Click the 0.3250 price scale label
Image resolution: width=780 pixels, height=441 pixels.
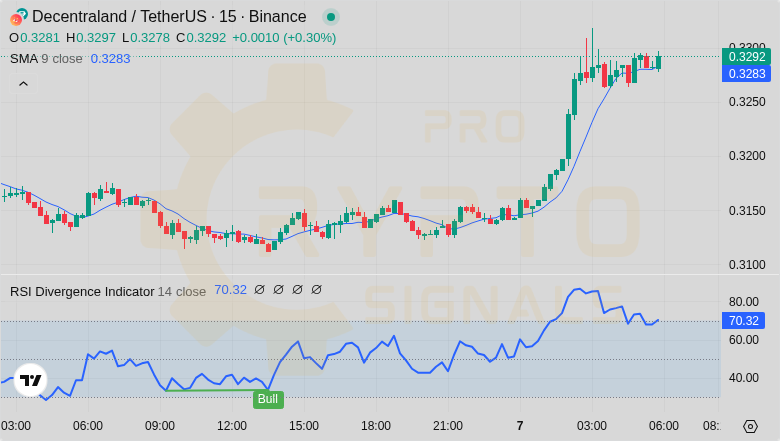(747, 102)
